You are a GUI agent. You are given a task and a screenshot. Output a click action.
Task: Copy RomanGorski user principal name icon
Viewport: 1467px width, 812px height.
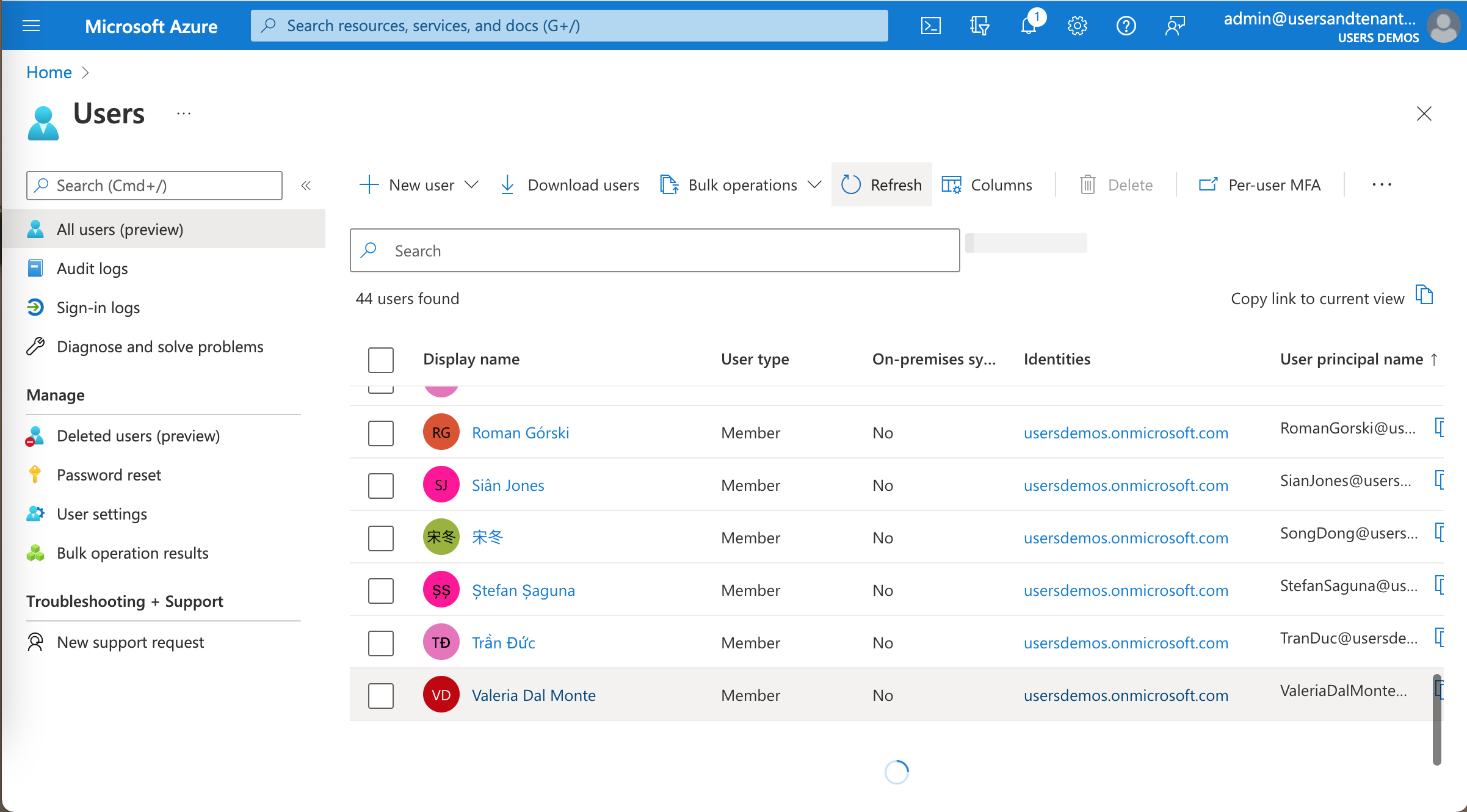click(1440, 427)
